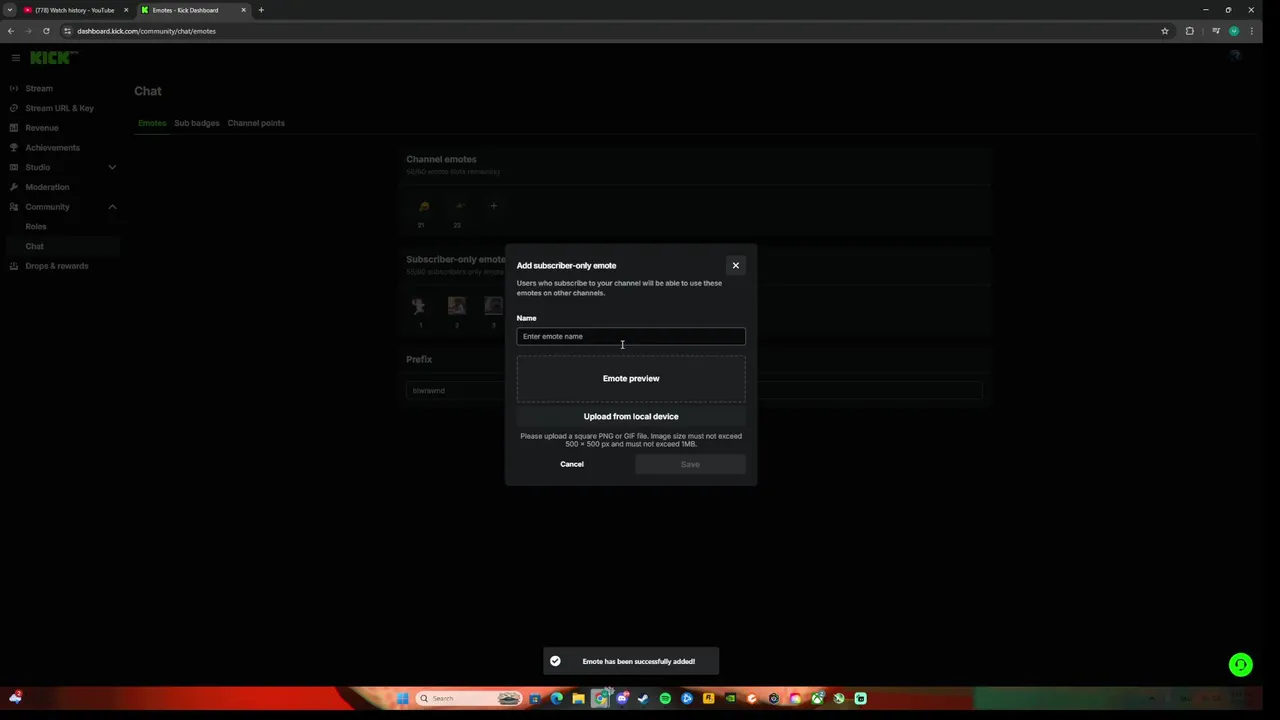
Task: Click the first channel emote thumbnail
Action: tap(424, 206)
